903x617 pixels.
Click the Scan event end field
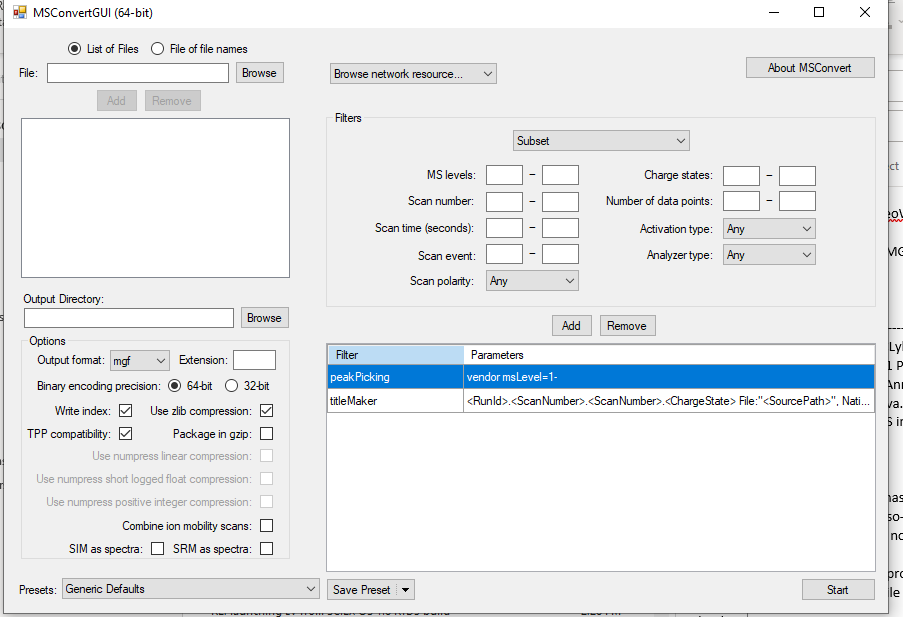click(560, 254)
